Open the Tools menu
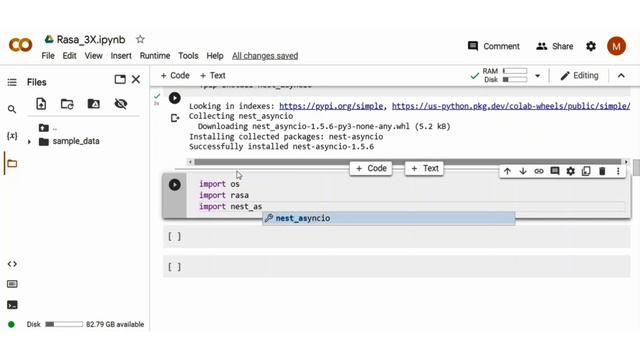 188,56
